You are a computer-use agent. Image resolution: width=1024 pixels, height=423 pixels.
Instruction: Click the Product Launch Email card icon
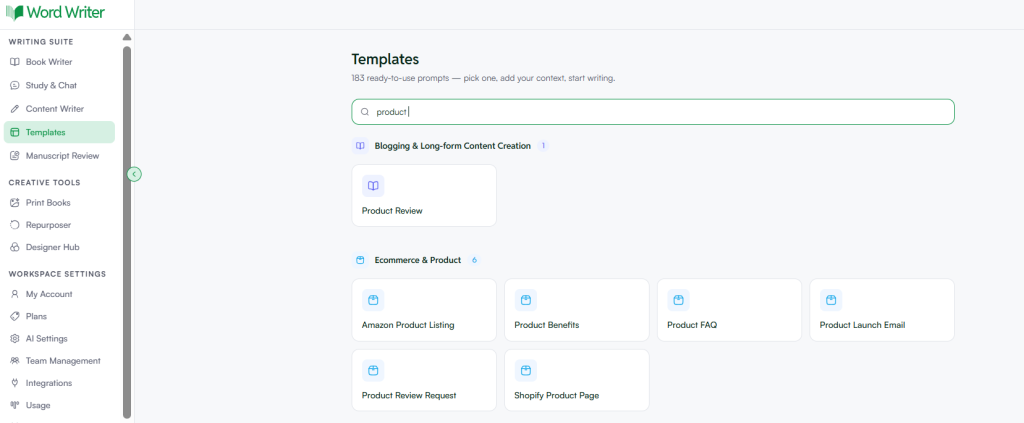tap(831, 300)
